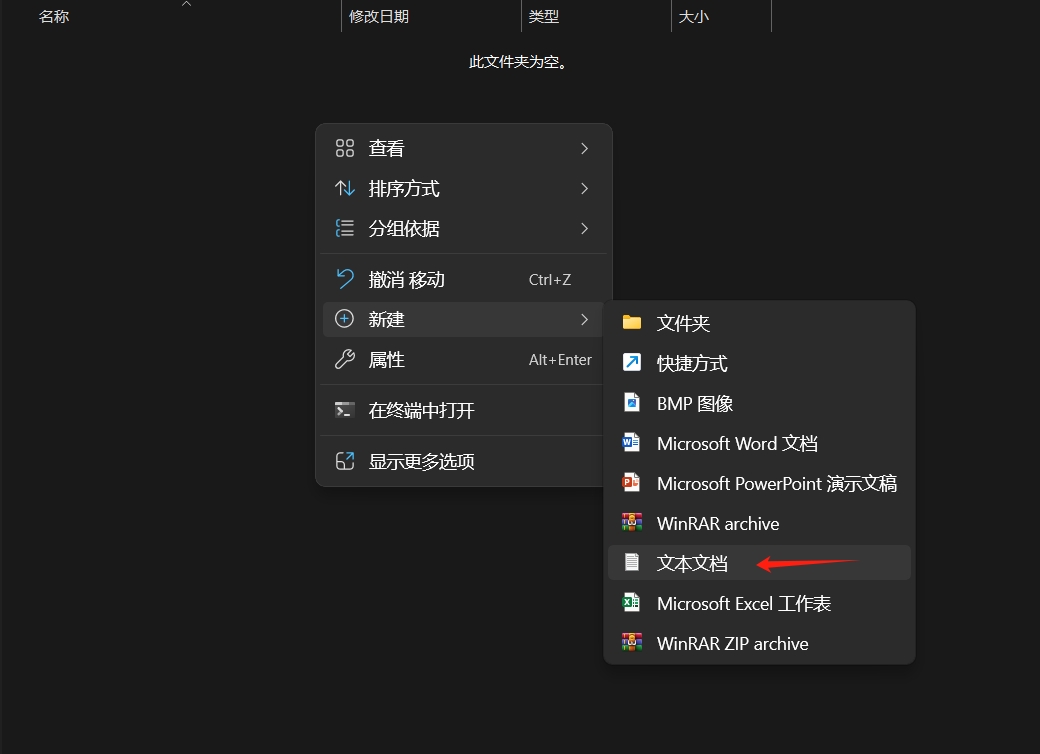Create new 文件夹 from submenu

coord(759,323)
